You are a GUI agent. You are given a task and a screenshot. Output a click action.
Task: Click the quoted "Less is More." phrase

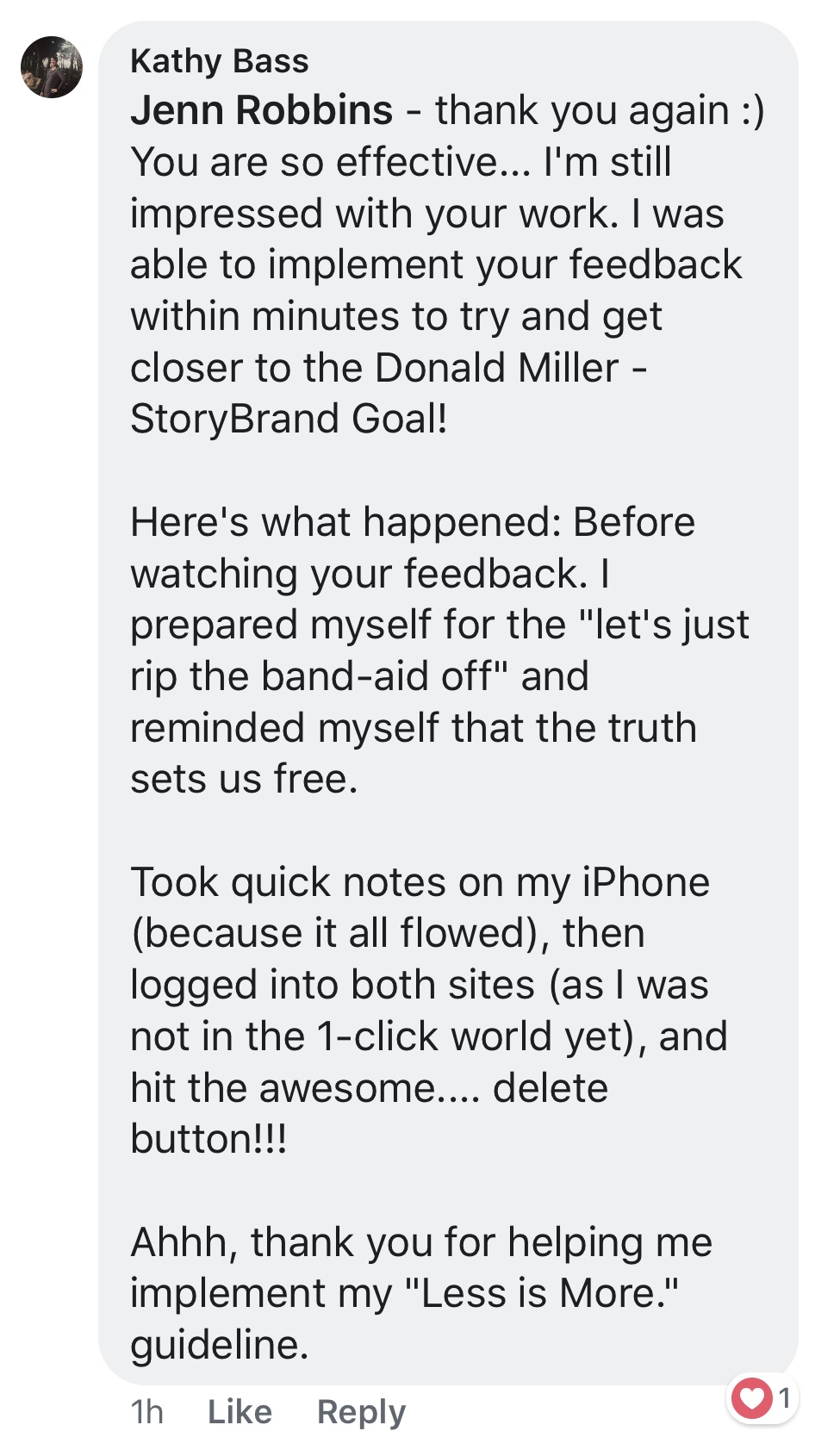tap(541, 1293)
